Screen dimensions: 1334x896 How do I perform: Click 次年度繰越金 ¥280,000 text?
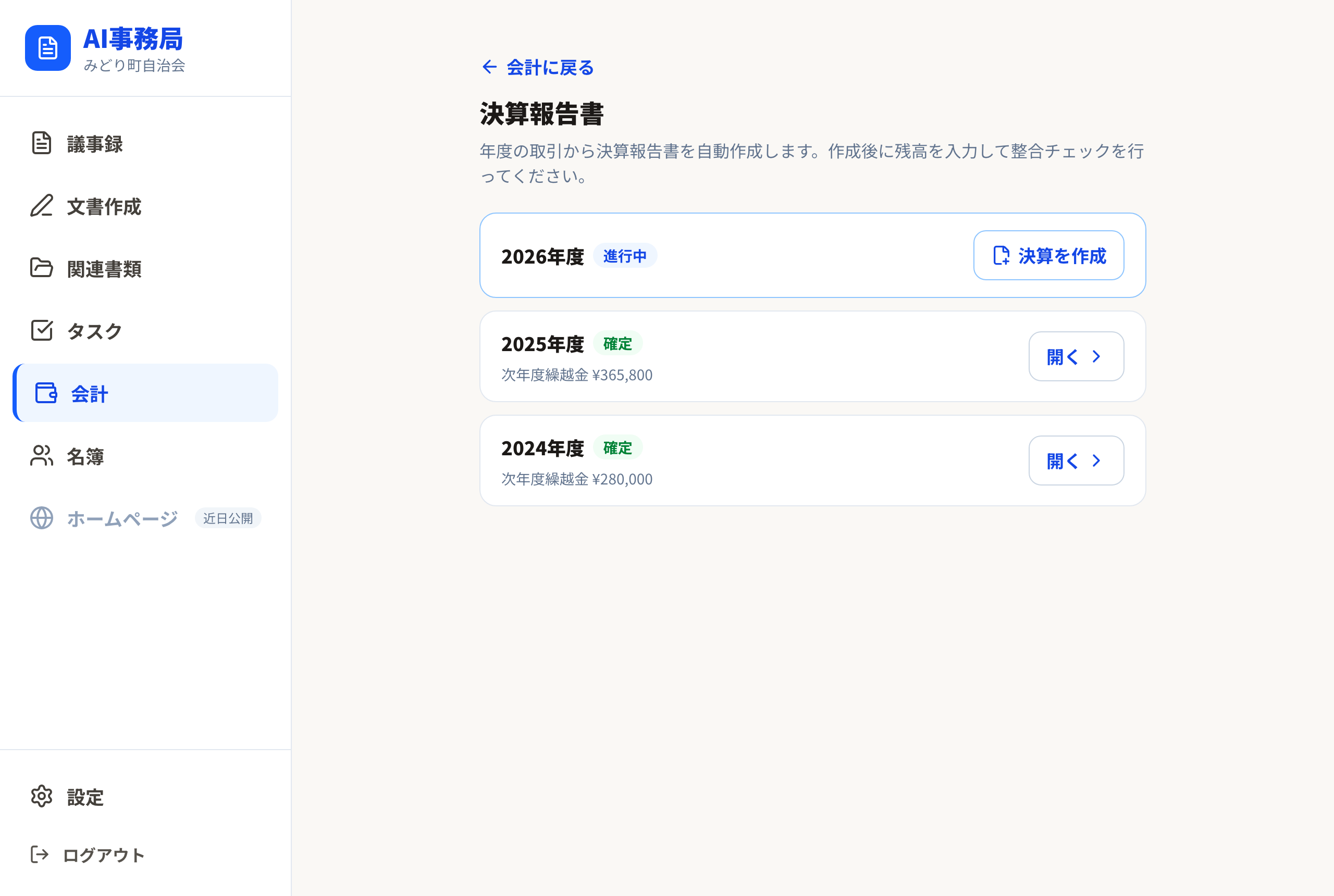(x=577, y=479)
